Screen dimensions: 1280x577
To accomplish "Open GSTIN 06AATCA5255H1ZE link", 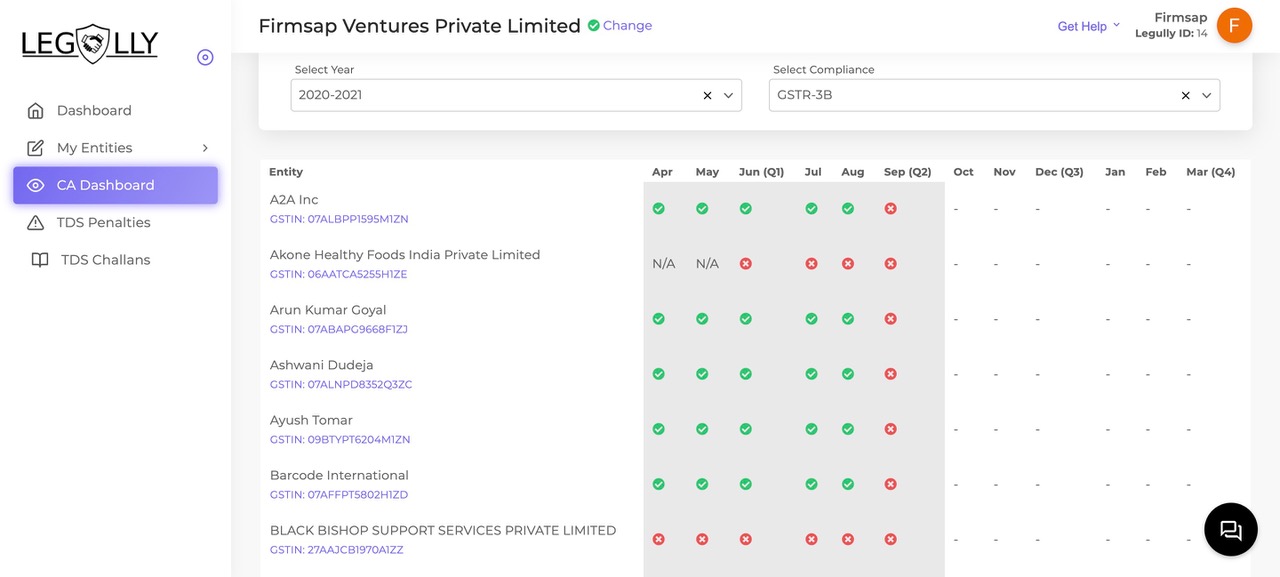I will (x=338, y=274).
